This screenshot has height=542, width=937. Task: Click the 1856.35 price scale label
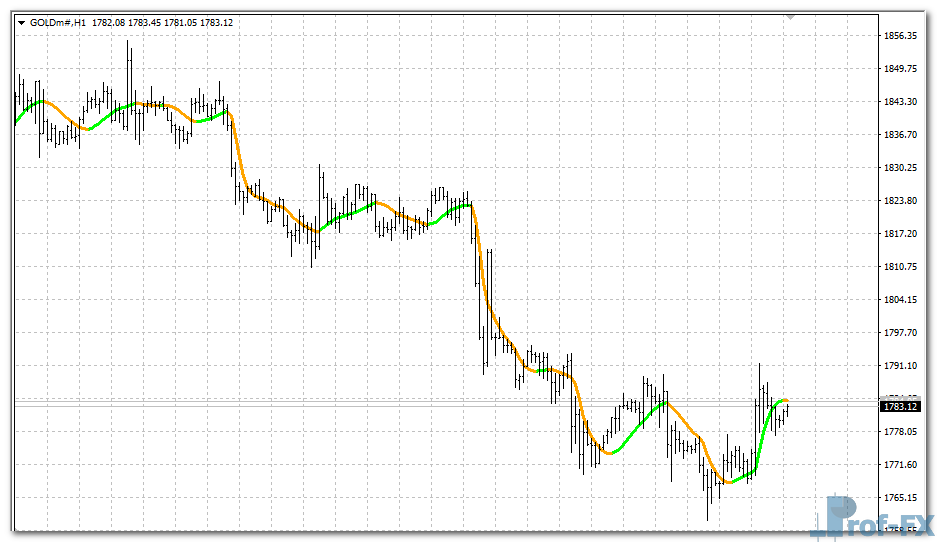coord(901,36)
